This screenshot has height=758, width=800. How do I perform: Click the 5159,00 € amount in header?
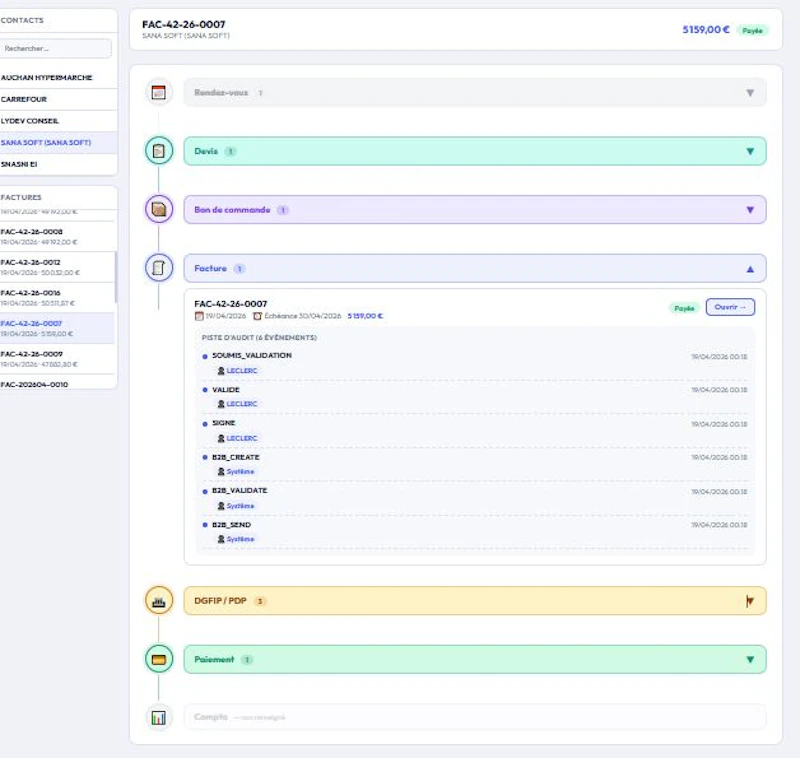(706, 30)
